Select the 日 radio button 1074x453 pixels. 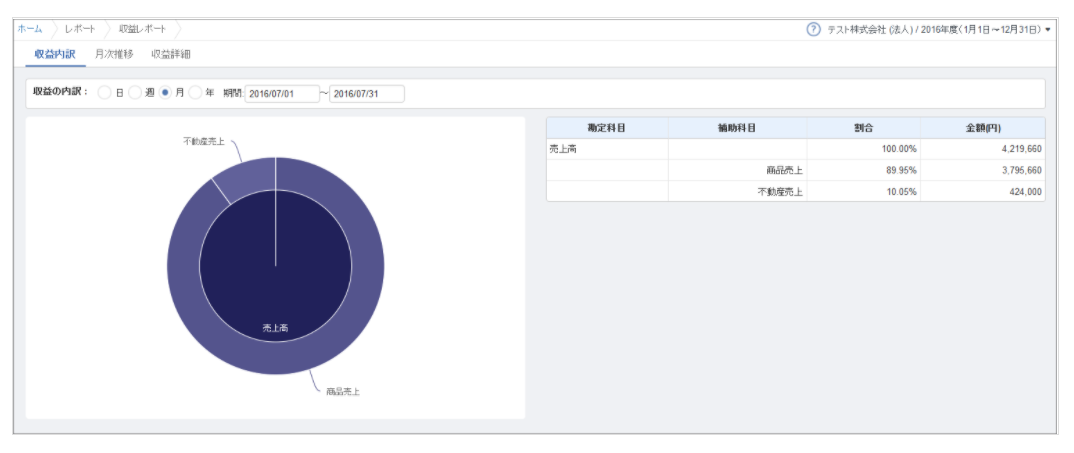(104, 93)
